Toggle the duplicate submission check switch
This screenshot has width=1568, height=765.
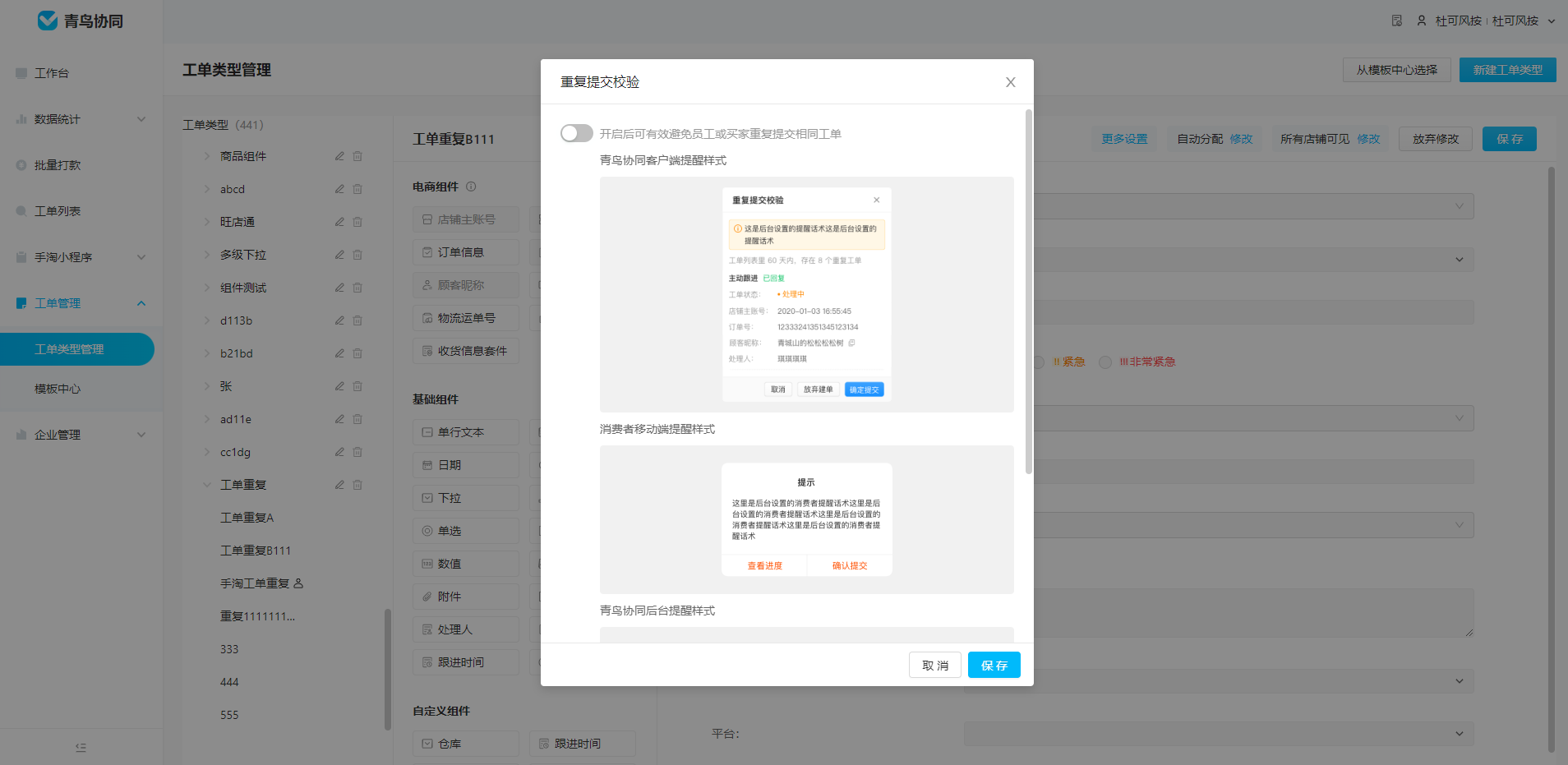click(x=576, y=133)
